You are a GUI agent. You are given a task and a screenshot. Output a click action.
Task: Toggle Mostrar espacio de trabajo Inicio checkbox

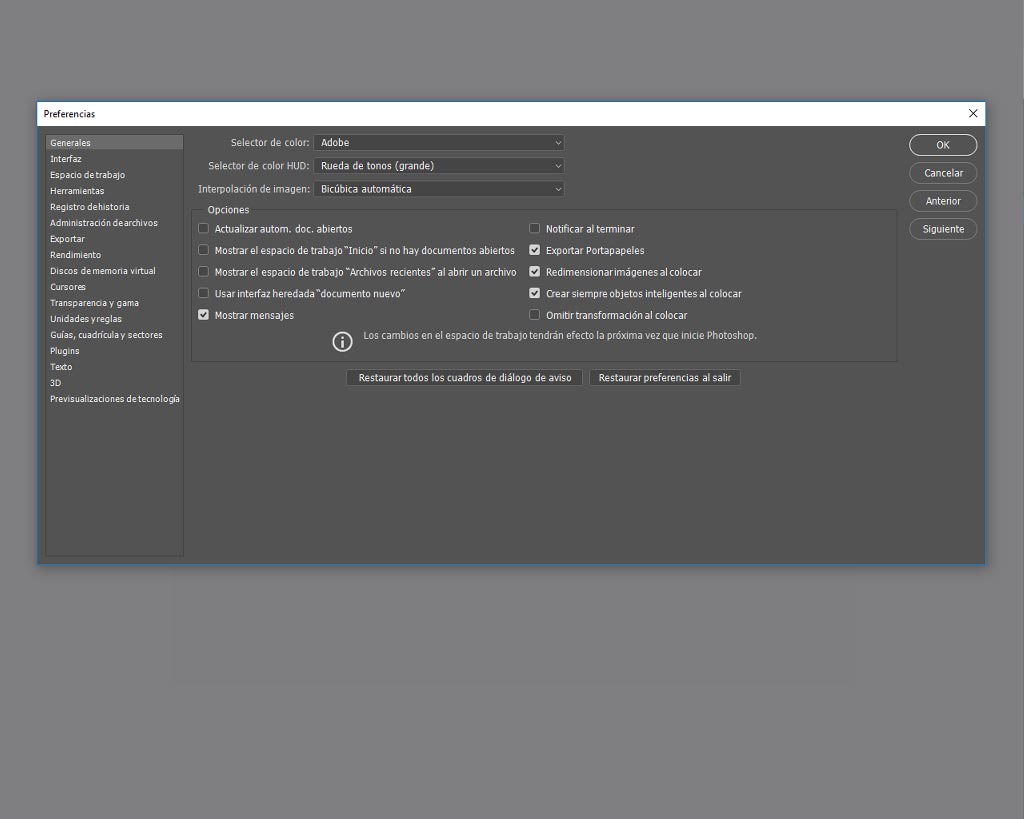(x=204, y=250)
